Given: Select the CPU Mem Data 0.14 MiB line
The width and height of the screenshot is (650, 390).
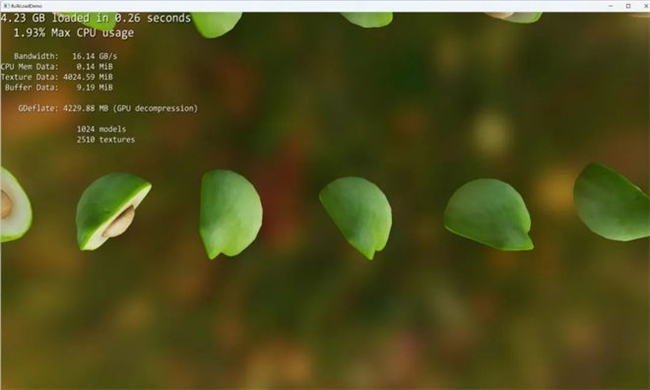Looking at the screenshot, I should (x=57, y=66).
